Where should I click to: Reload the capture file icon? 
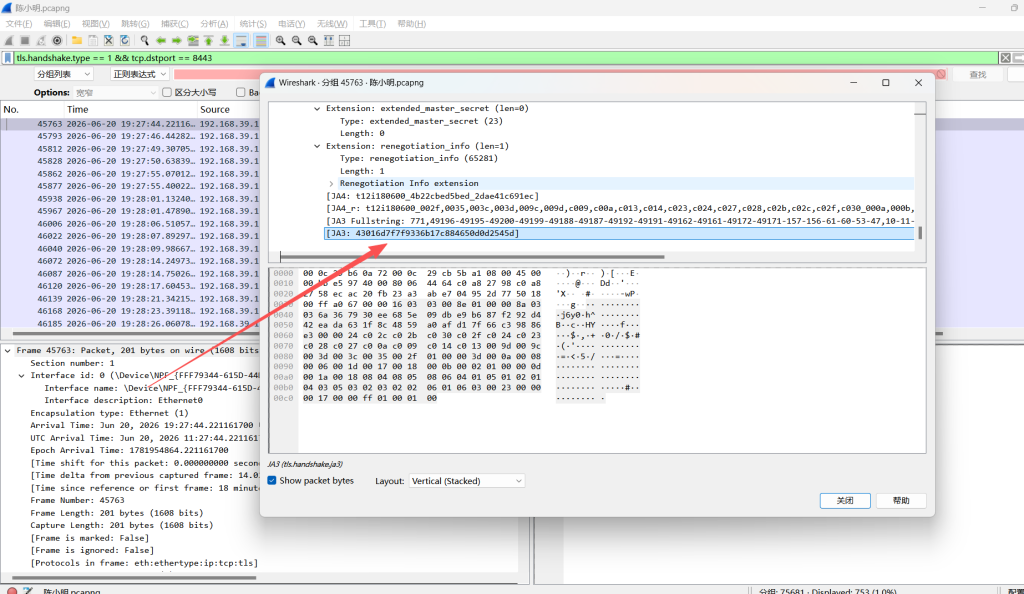pyautogui.click(x=125, y=40)
